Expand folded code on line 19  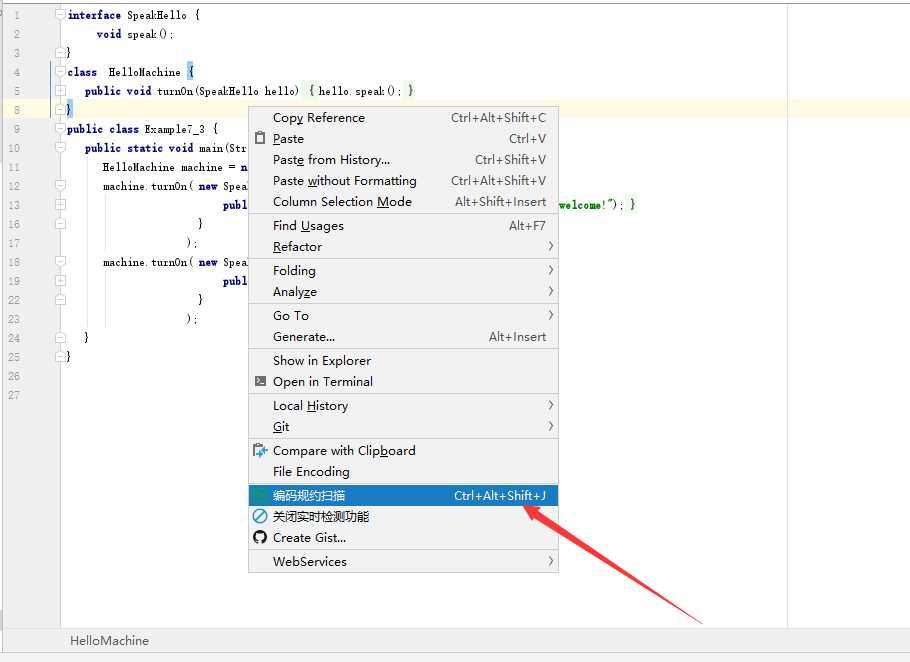click(60, 280)
